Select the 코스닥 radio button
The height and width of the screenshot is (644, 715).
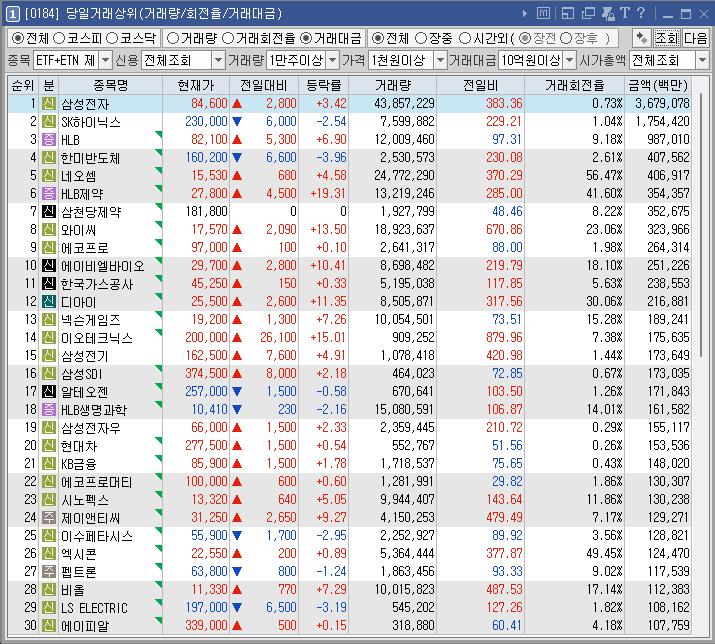[112, 38]
